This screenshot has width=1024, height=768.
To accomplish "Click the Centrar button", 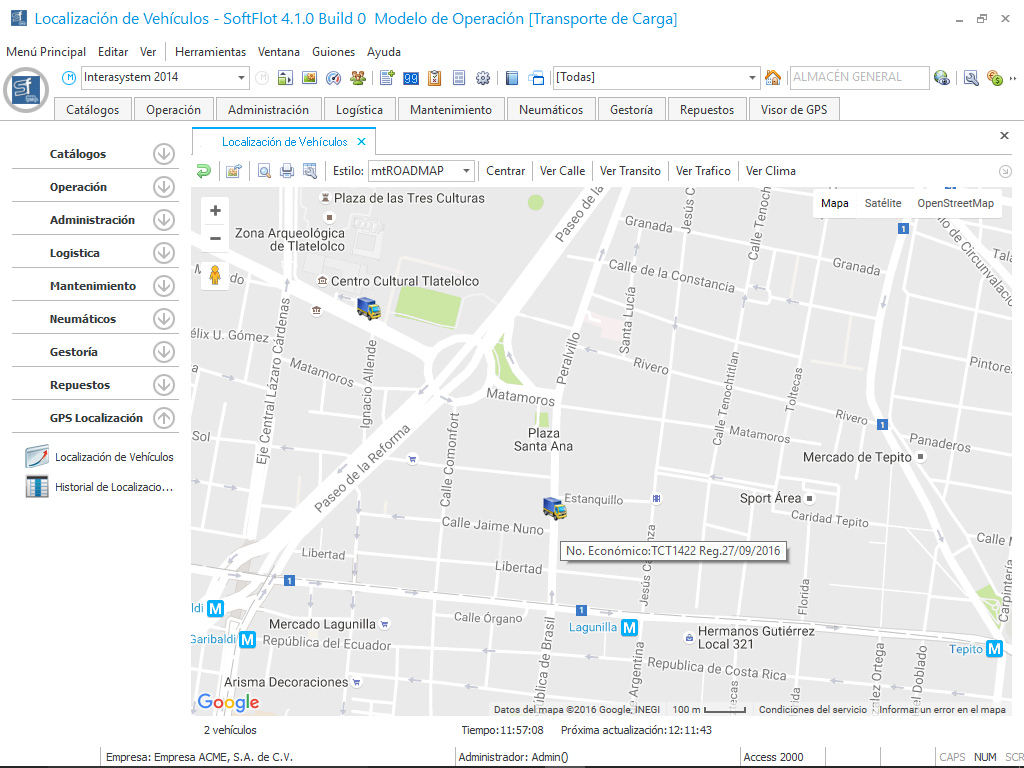I will click(x=505, y=171).
